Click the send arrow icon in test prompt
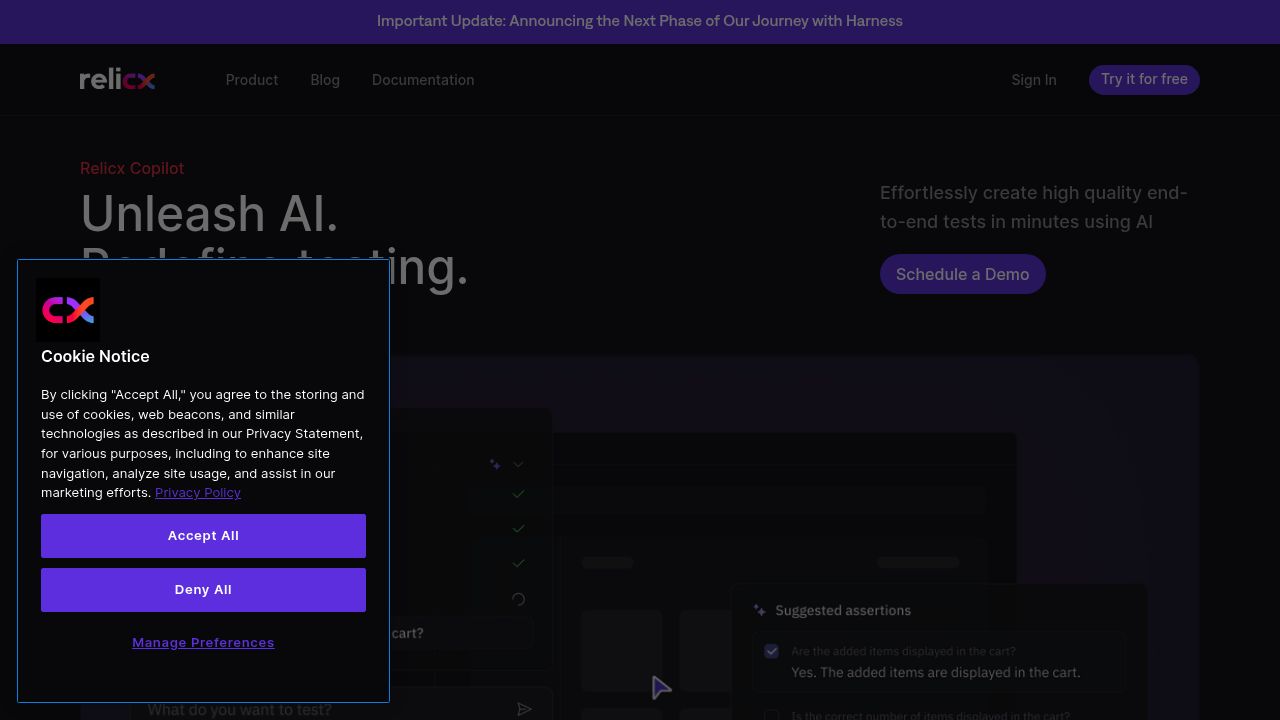 [524, 709]
